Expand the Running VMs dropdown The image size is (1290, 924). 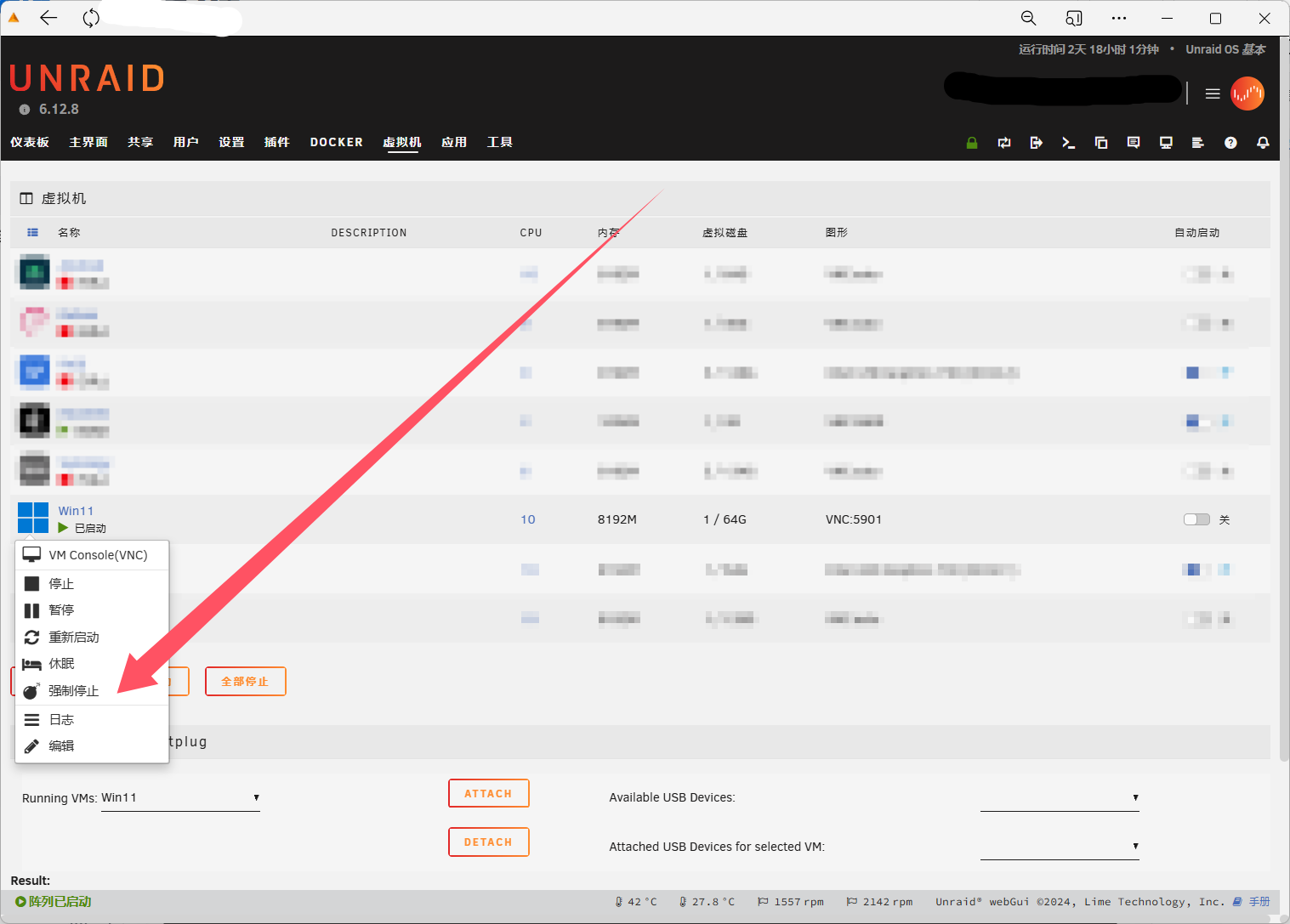pos(180,798)
